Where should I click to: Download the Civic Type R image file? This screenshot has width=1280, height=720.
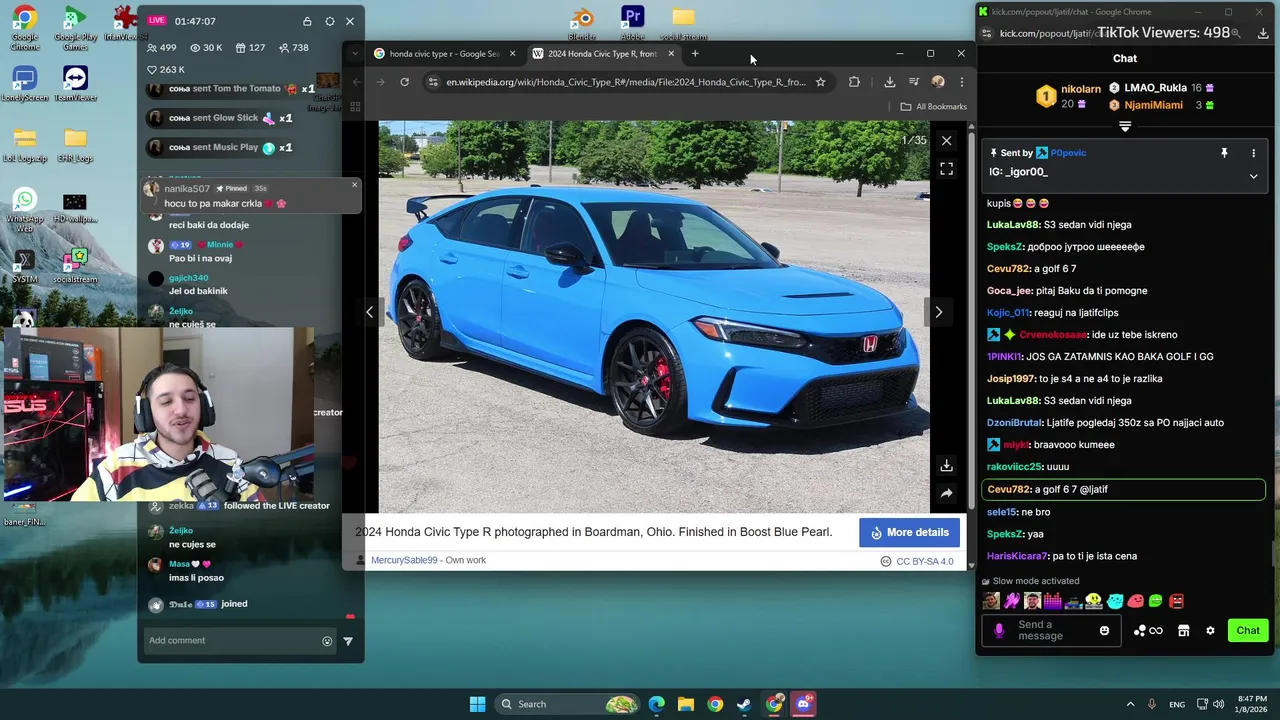point(946,466)
